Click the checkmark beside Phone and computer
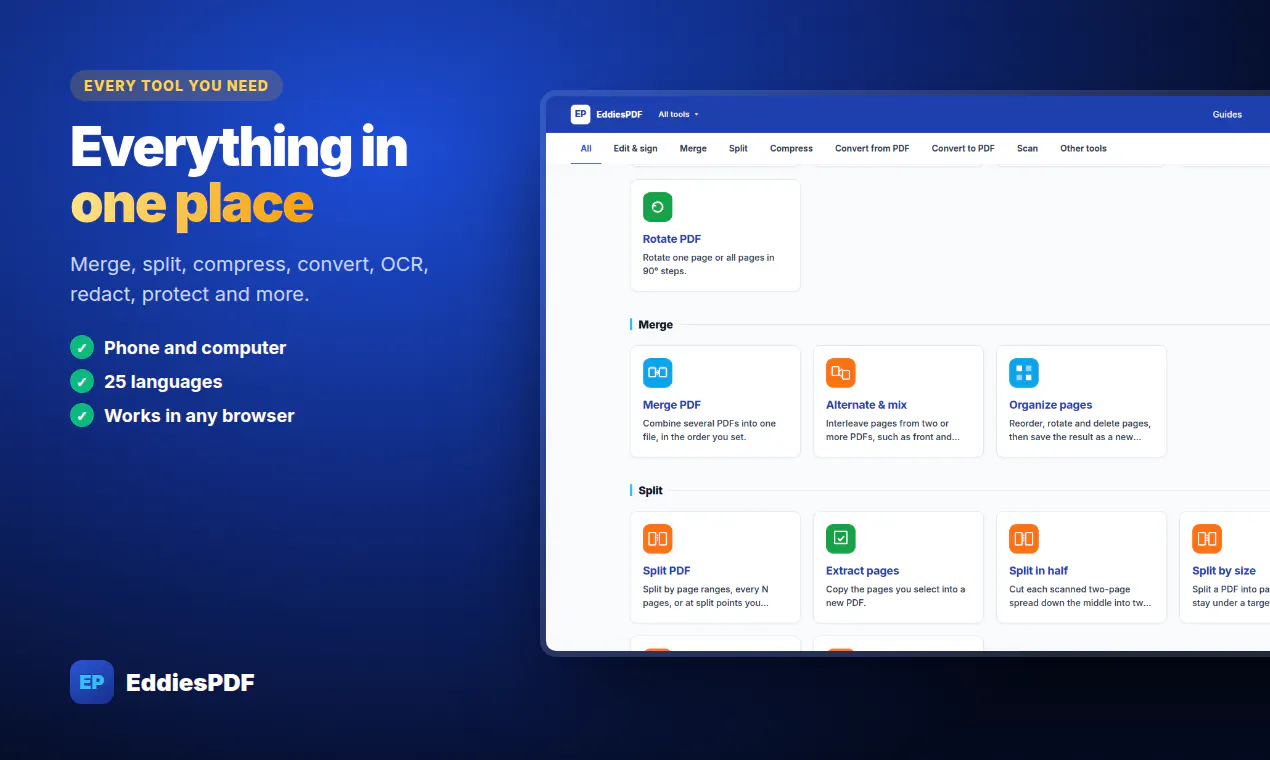Screen dimensions: 1270x760 82,347
